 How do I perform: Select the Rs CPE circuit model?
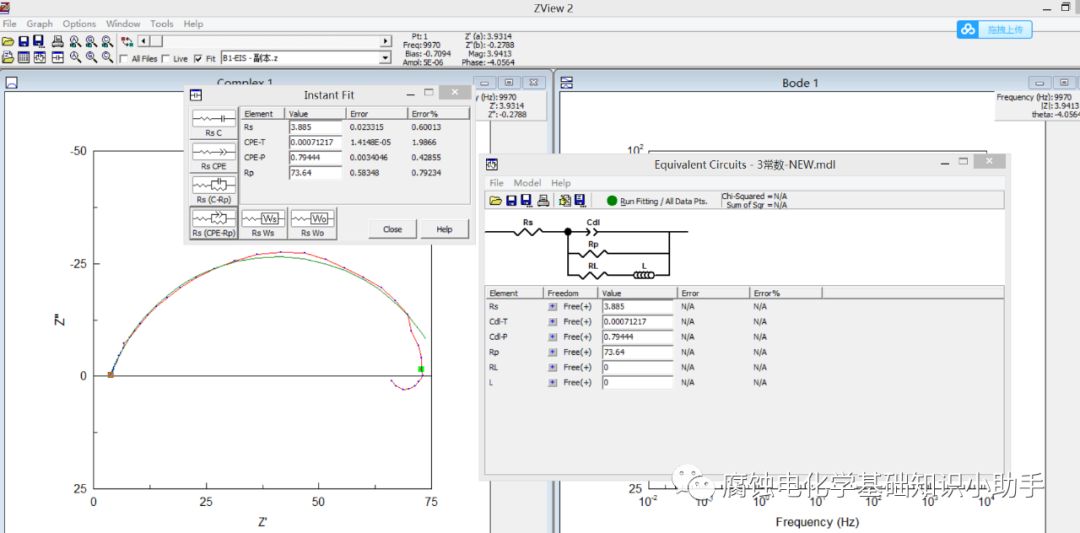[x=214, y=155]
